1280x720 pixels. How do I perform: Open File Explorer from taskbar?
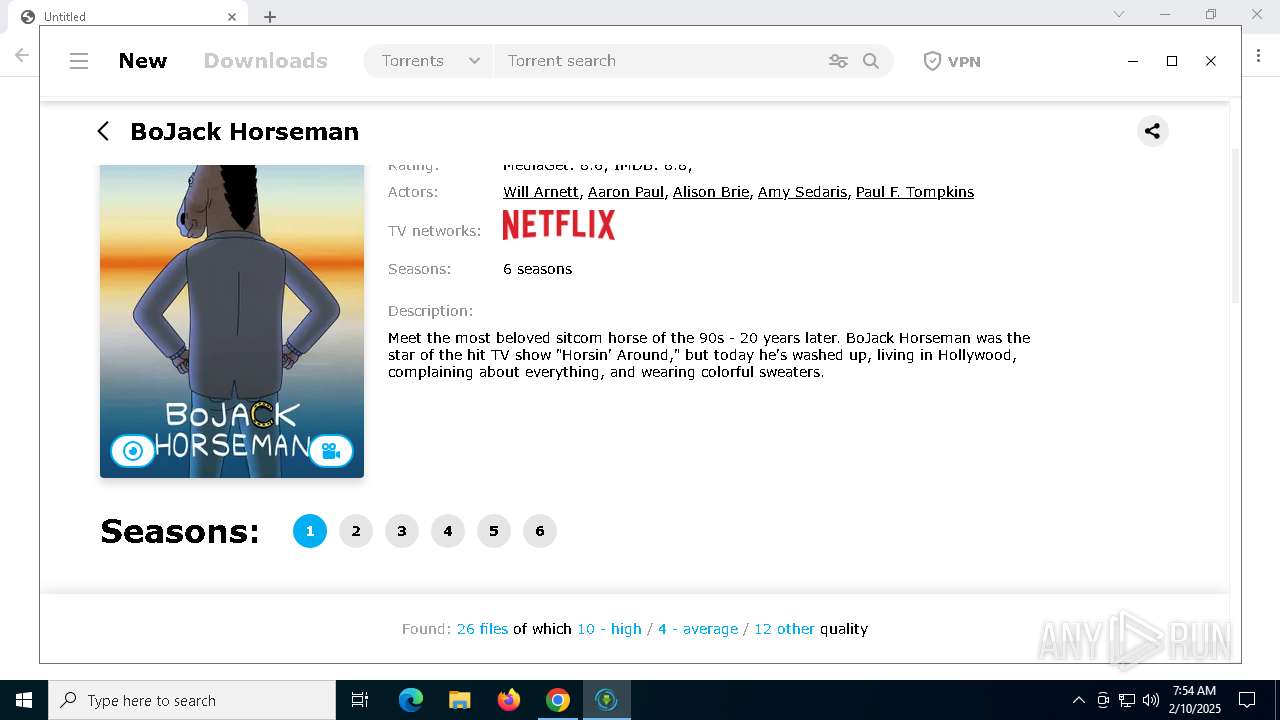[x=459, y=700]
